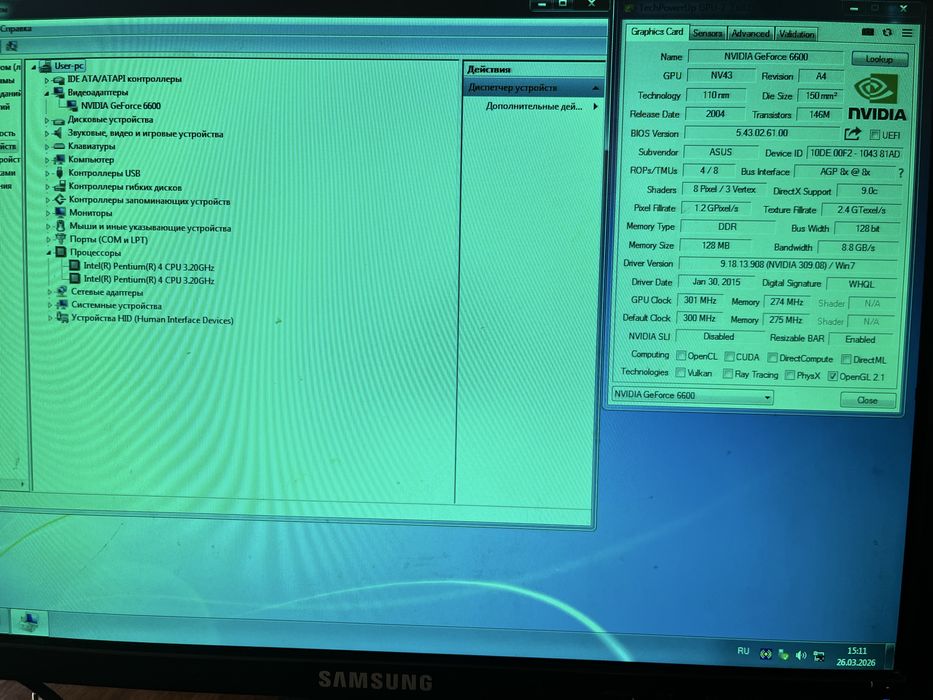Click the NVIDIA logo in GPU-Z

click(x=876, y=97)
